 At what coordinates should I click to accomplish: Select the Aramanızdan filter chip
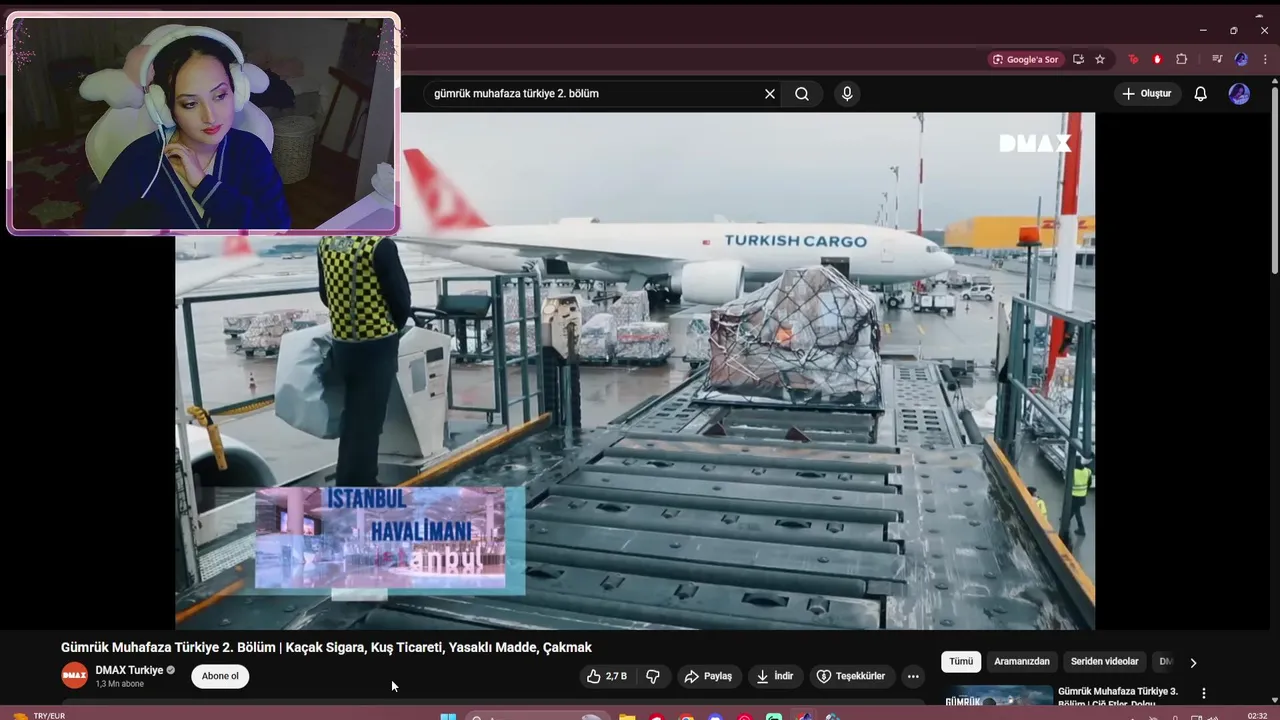pos(1022,662)
